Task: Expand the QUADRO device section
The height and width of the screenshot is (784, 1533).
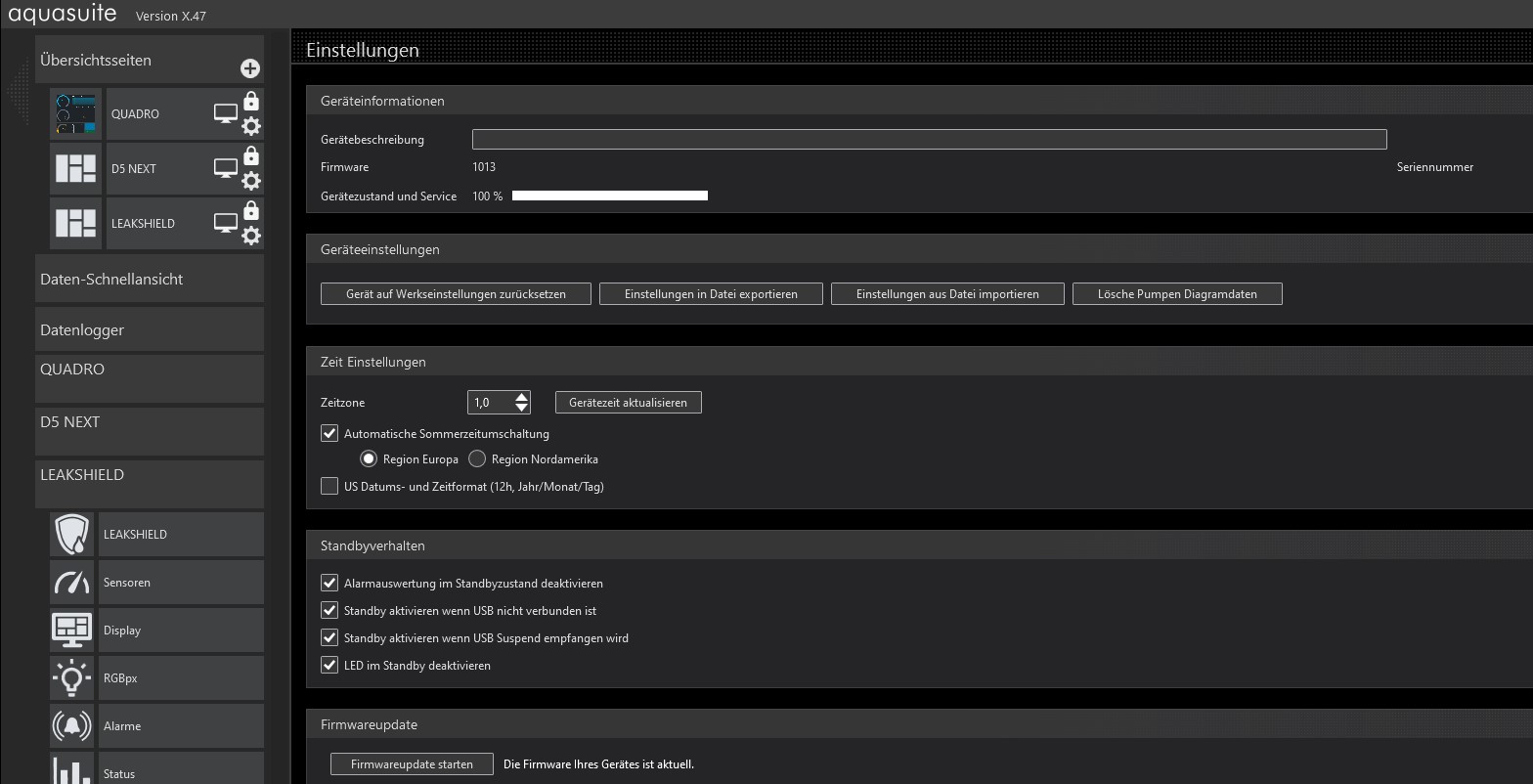Action: pyautogui.click(x=150, y=378)
